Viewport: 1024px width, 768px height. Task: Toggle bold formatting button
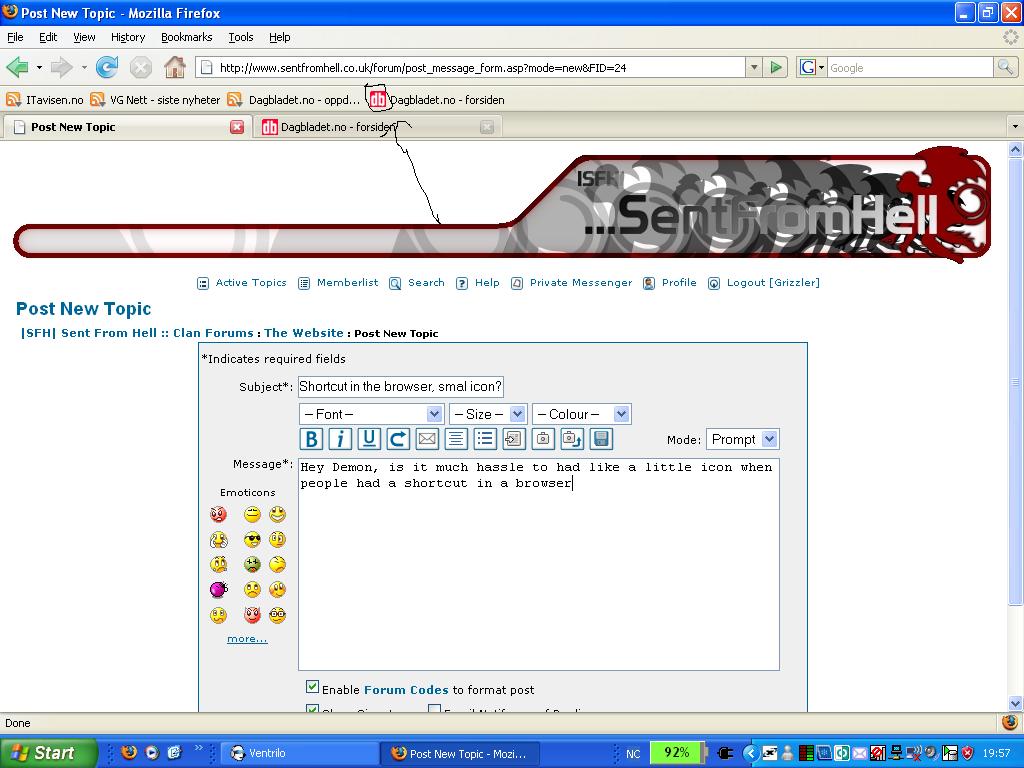click(311, 439)
